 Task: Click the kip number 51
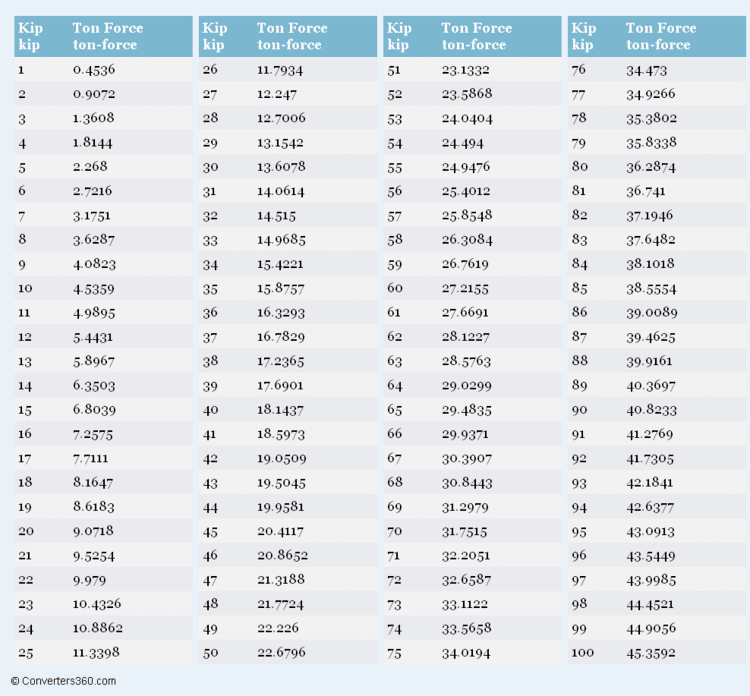pos(395,70)
